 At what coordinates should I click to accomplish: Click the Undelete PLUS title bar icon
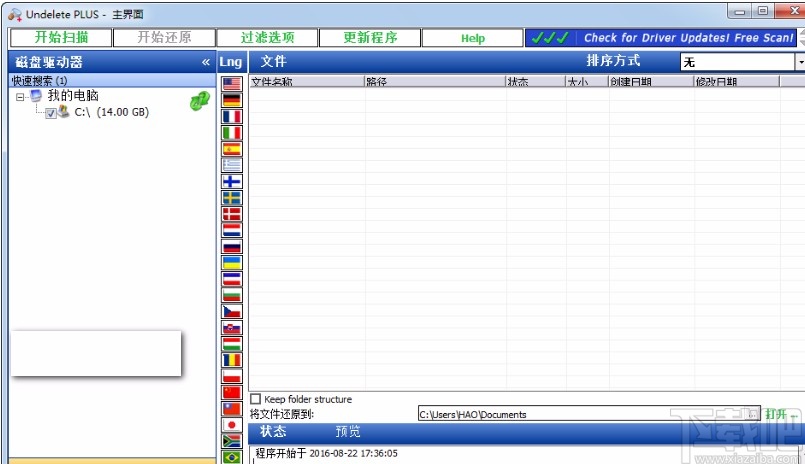click(x=15, y=14)
